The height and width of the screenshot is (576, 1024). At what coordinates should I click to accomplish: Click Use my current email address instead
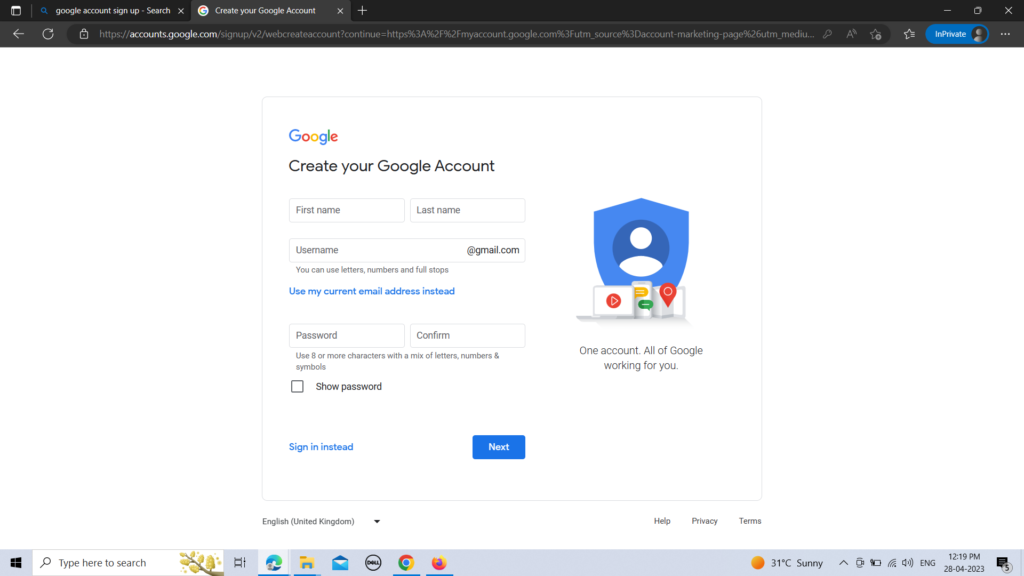371,291
